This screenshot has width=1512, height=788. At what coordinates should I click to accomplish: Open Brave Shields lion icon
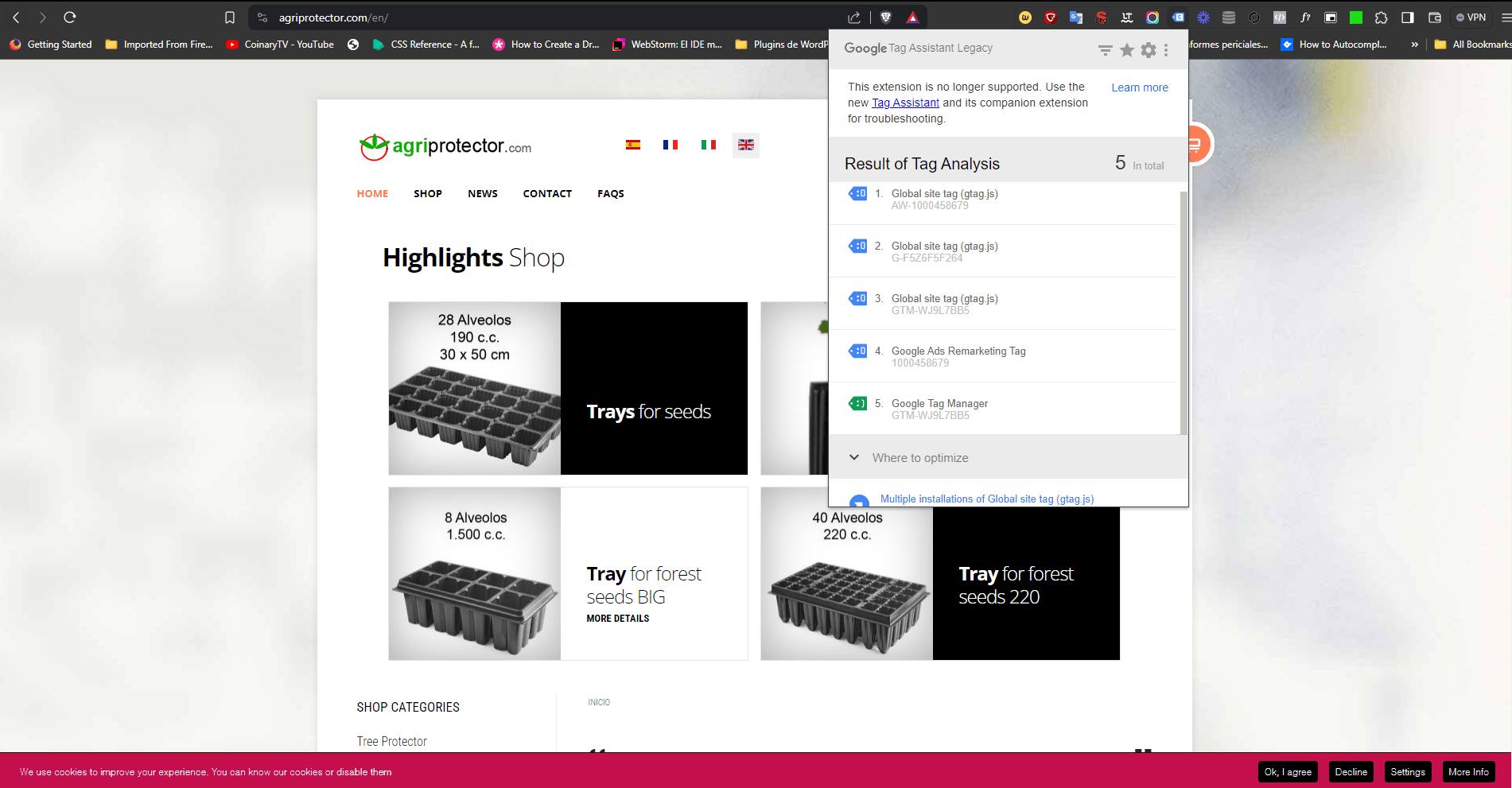(x=886, y=17)
